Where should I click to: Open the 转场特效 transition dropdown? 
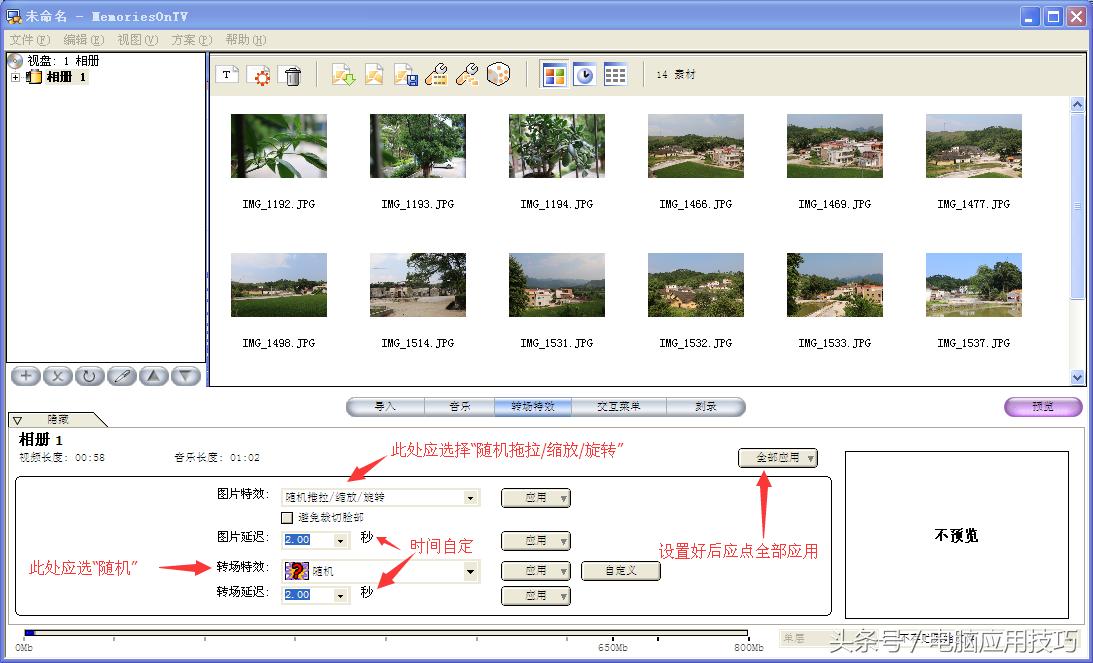[469, 570]
